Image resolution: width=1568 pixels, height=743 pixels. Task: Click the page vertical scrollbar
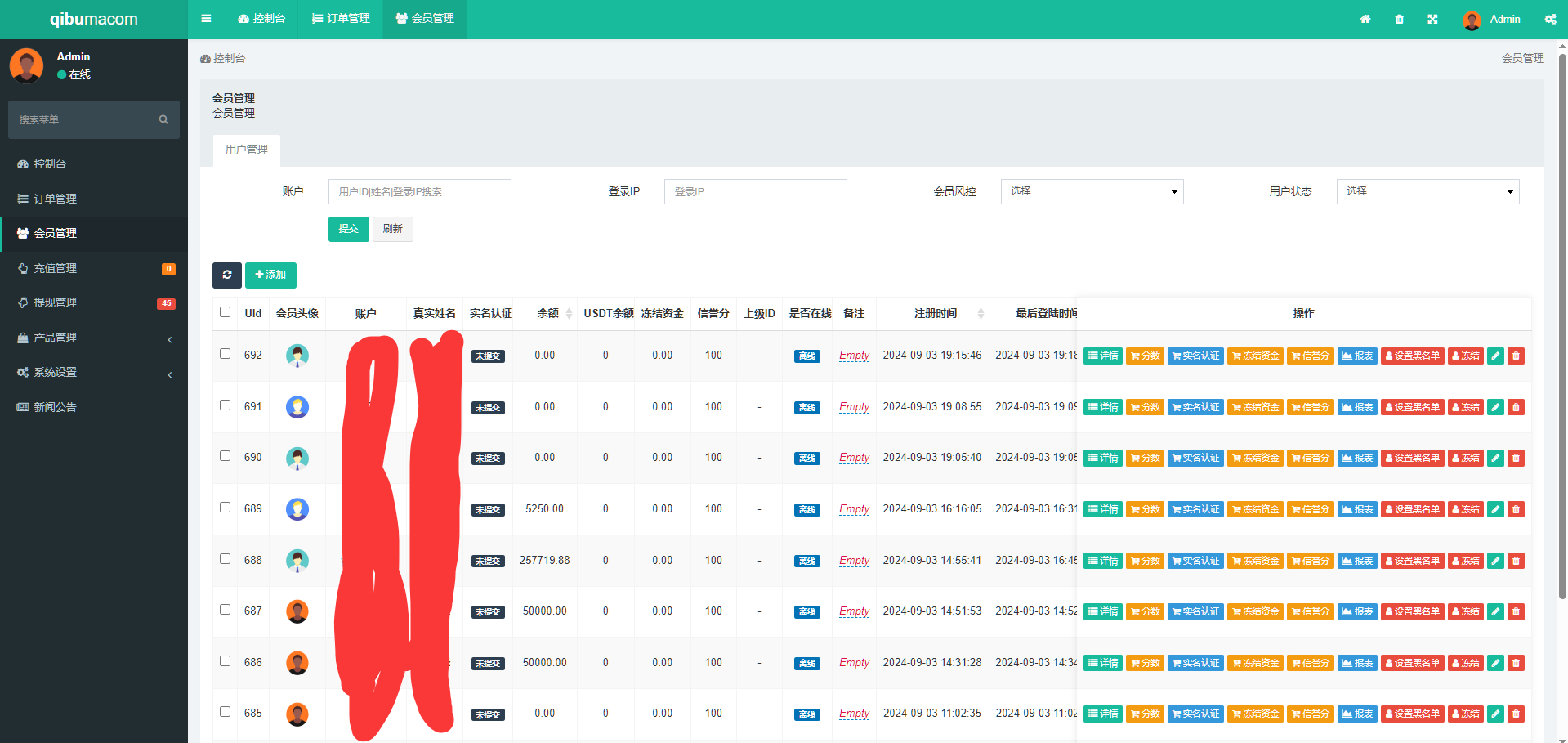coord(1562,327)
